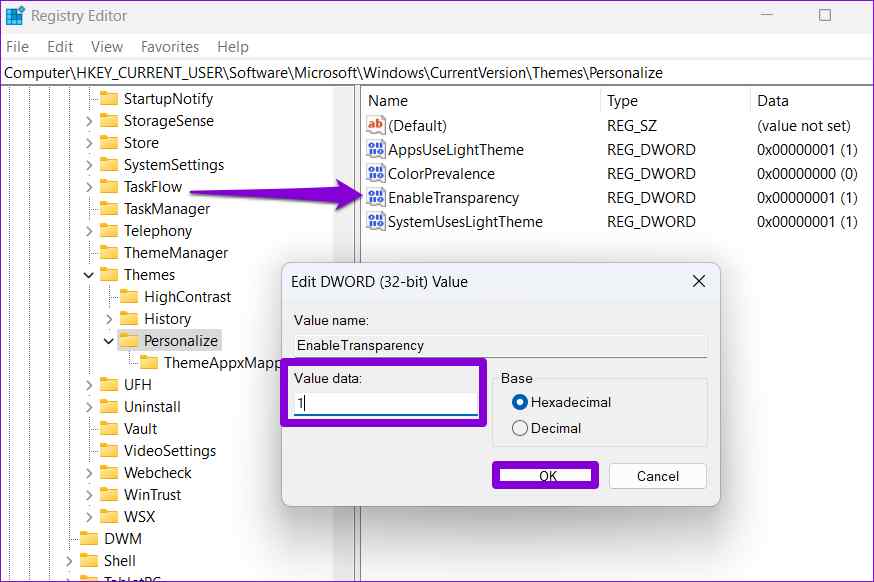The image size is (874, 582).
Task: Close the Edit DWORD dialog with X
Action: coord(698,281)
